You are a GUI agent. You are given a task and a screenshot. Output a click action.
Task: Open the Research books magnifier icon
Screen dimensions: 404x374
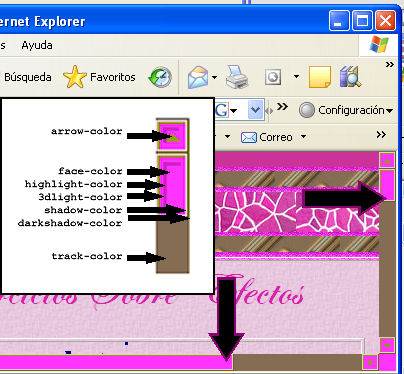[x=350, y=77]
